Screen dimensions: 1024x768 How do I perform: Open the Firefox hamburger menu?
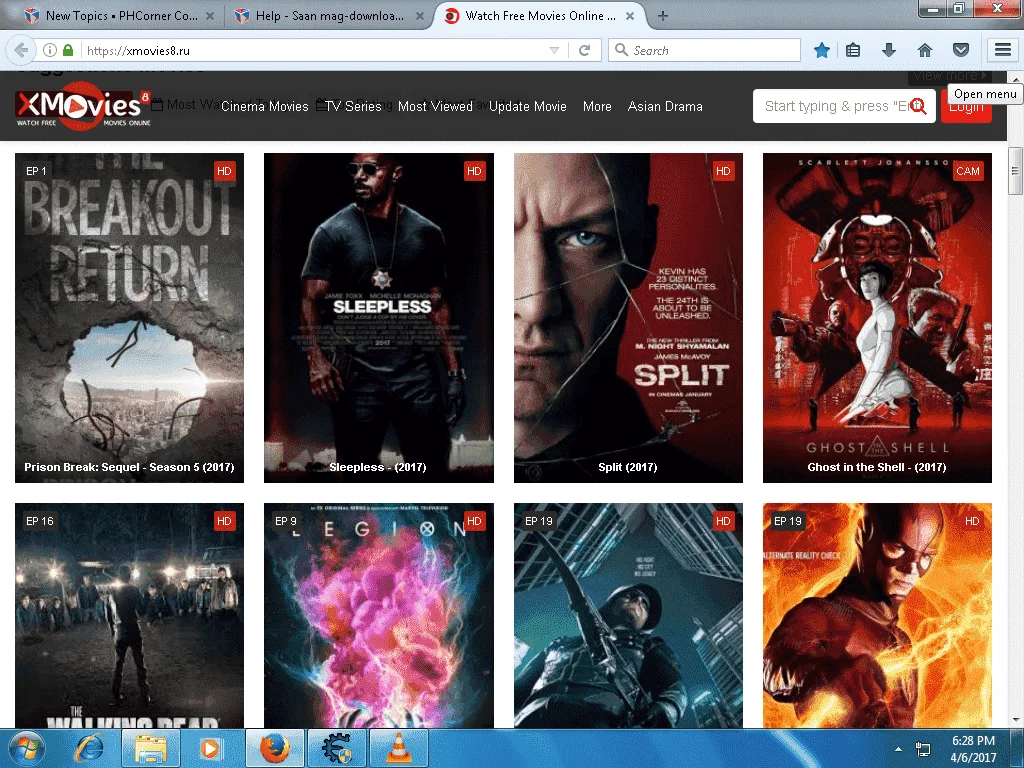(1003, 50)
